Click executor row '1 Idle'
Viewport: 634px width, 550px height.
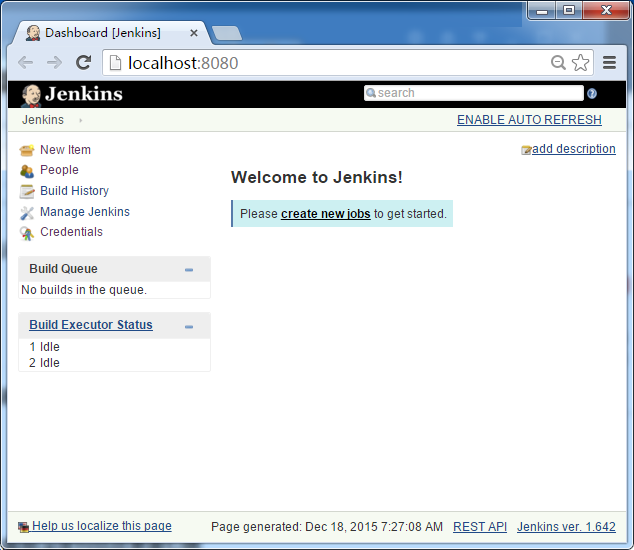click(44, 347)
